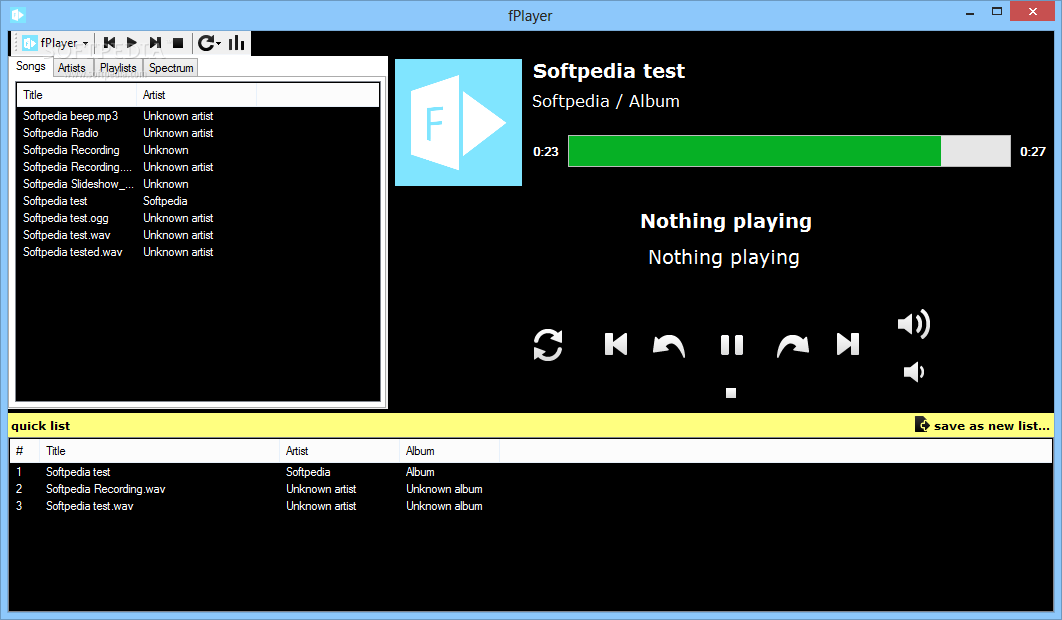
Task: Click the fPlayer album art thumbnail
Action: coord(459,122)
